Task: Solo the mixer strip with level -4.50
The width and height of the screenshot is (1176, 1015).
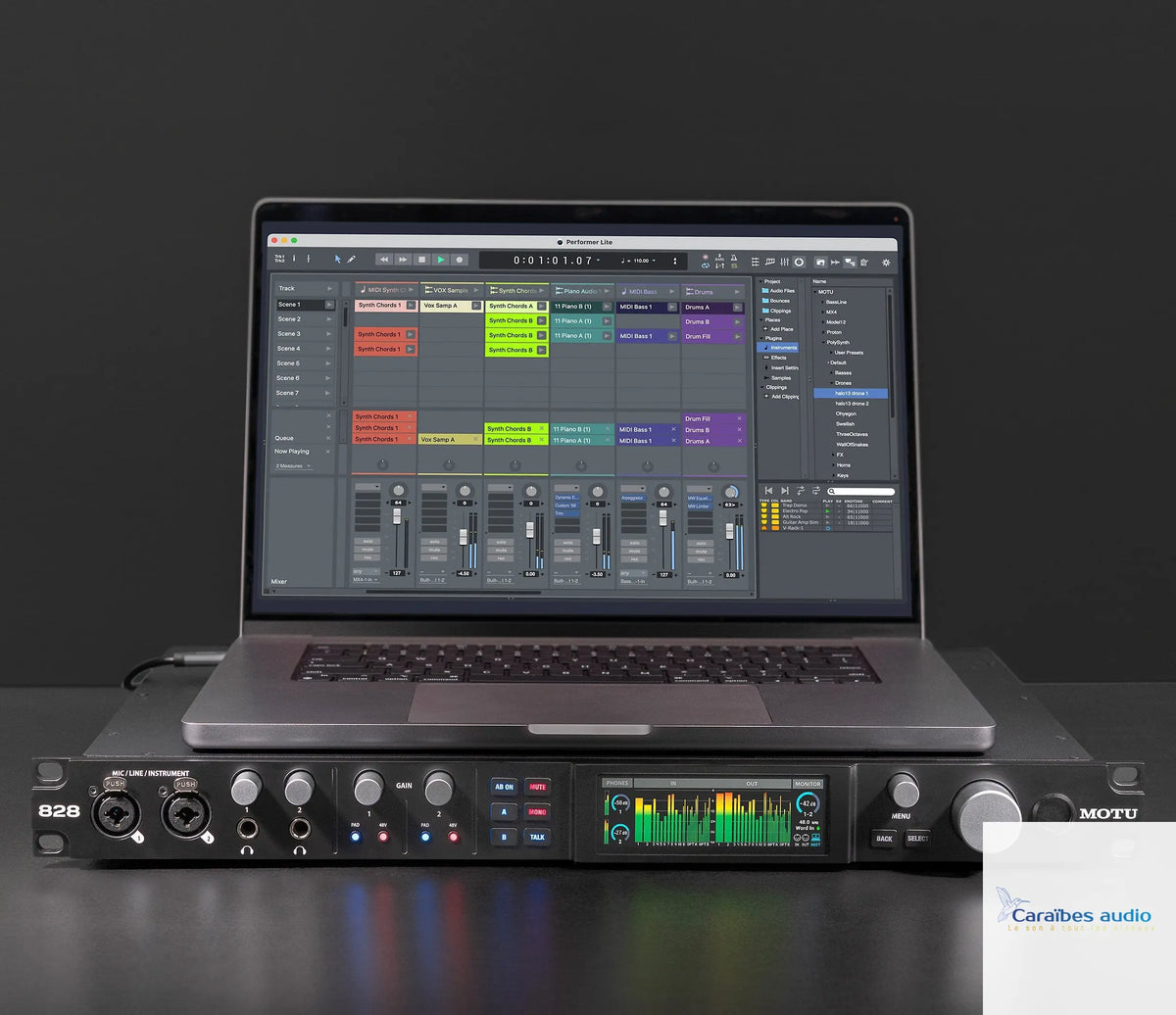Action: (x=434, y=541)
